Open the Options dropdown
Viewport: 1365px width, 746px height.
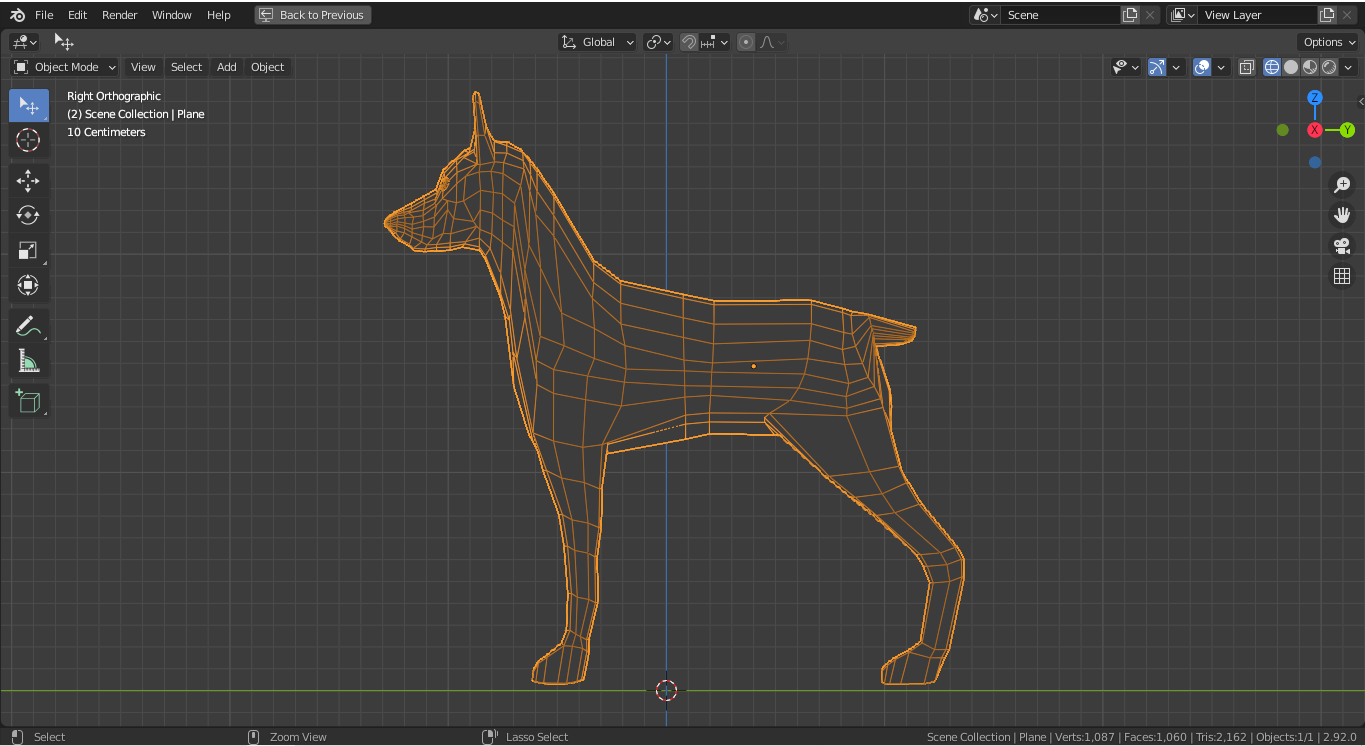[x=1328, y=42]
